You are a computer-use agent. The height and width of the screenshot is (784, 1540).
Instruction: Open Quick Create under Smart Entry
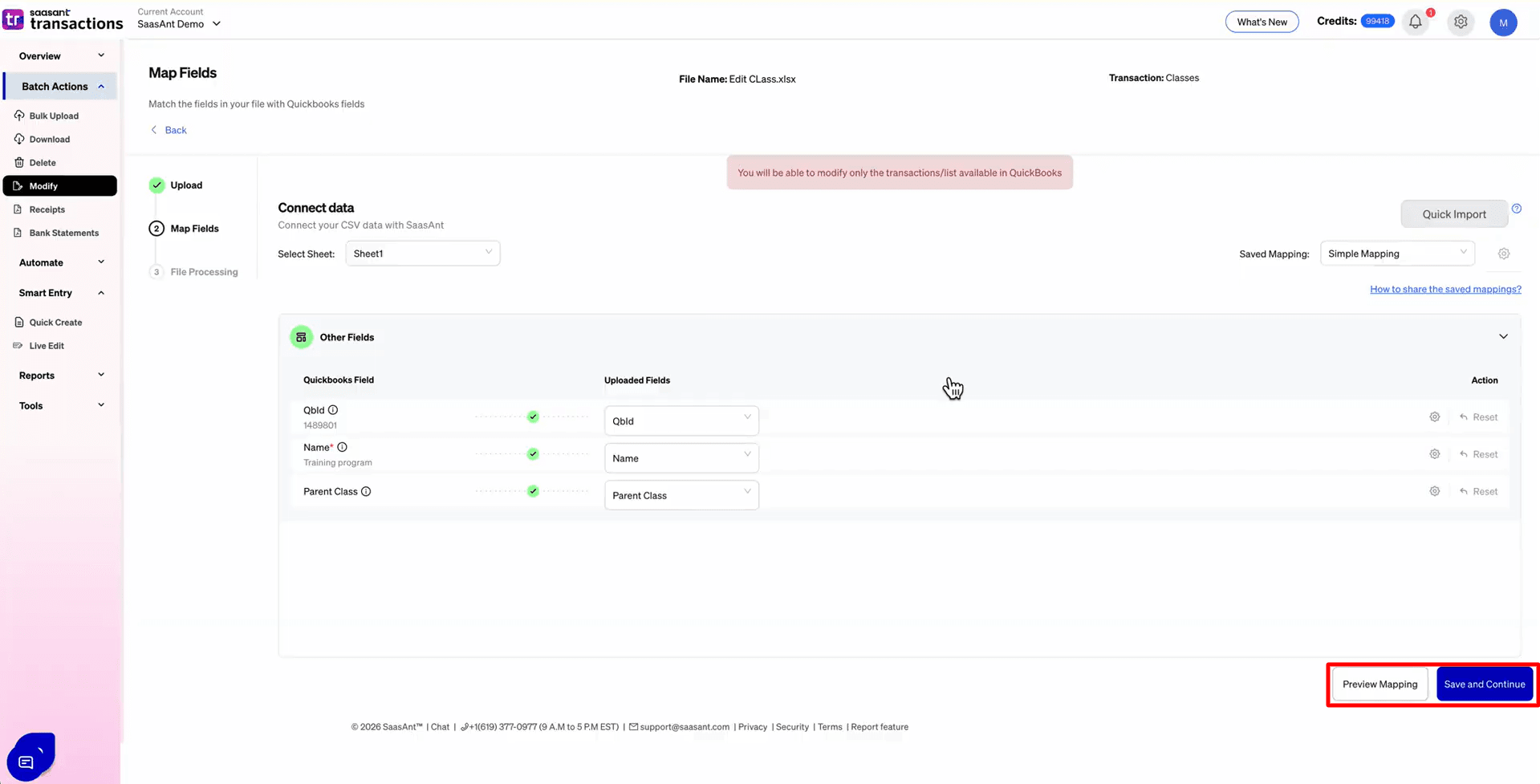pos(55,322)
